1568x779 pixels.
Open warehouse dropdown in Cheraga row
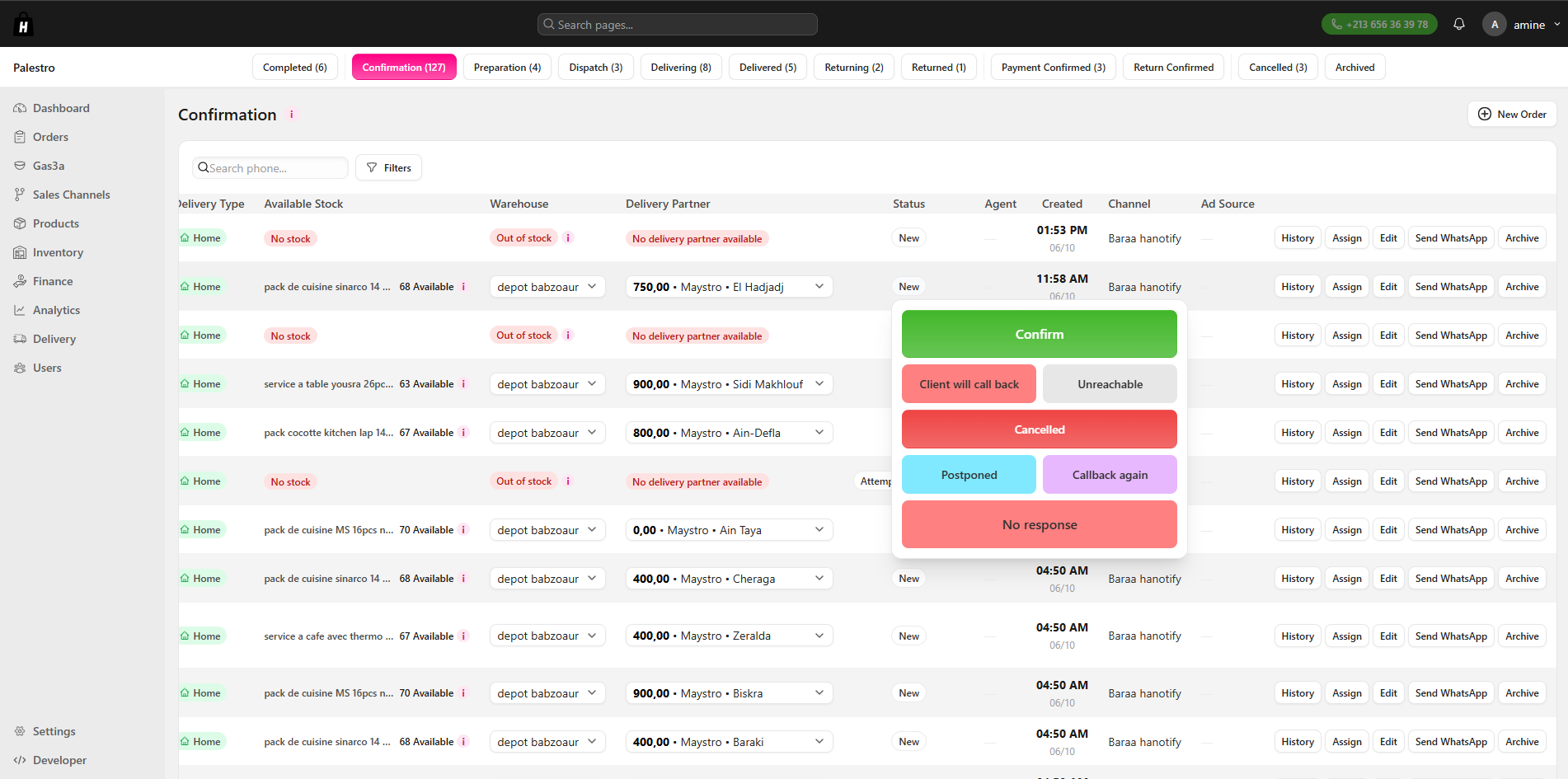coord(547,579)
